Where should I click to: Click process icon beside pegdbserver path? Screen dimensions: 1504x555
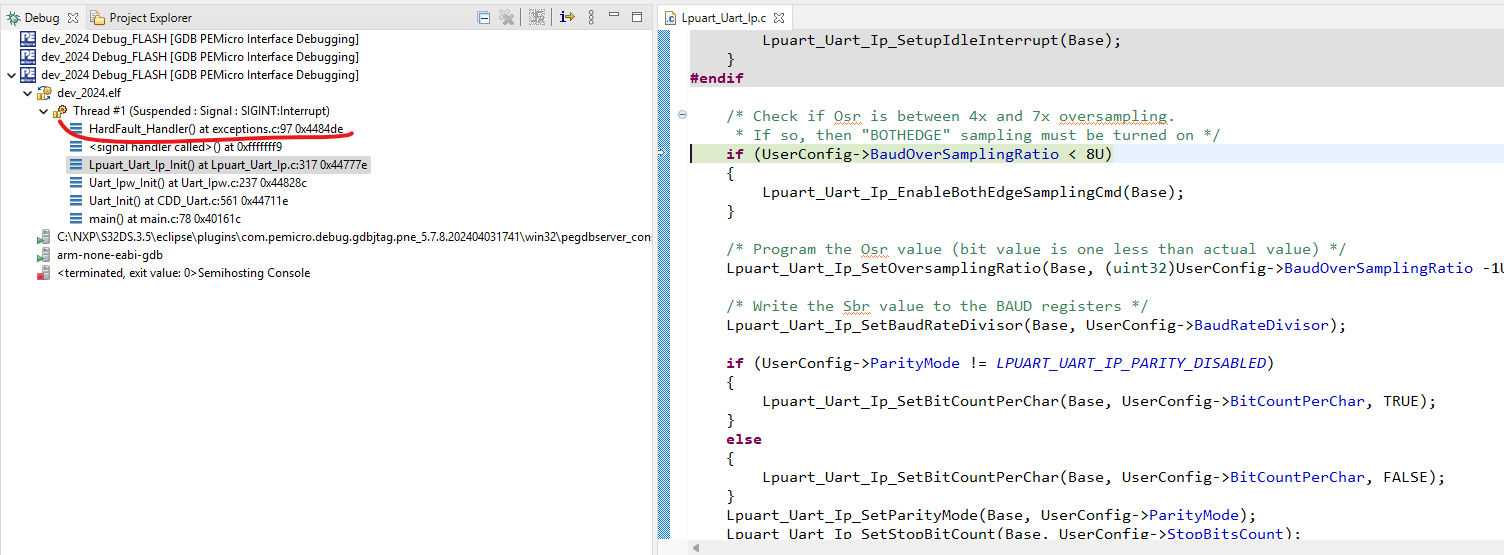pos(44,237)
